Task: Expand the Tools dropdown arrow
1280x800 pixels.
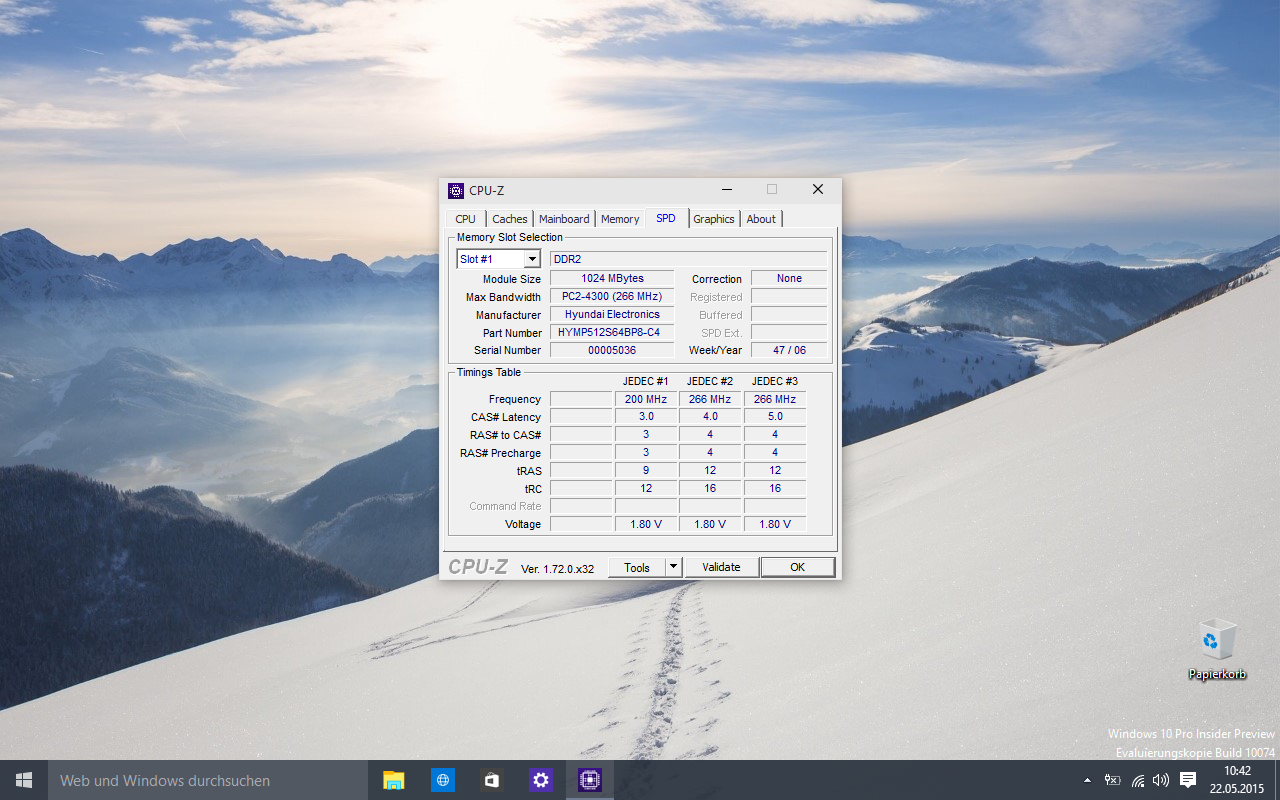Action: tap(673, 567)
